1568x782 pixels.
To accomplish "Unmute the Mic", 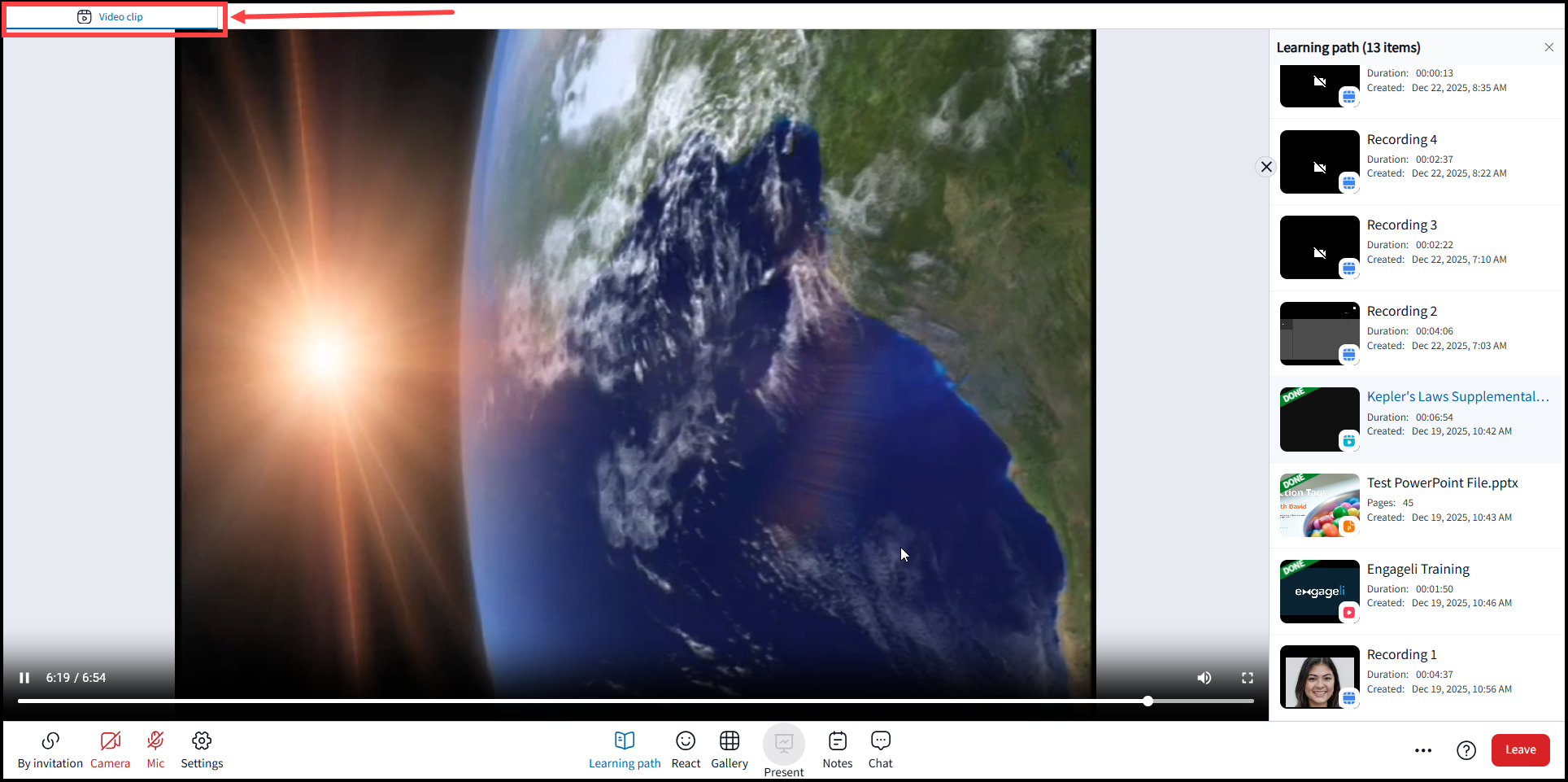I will [155, 749].
